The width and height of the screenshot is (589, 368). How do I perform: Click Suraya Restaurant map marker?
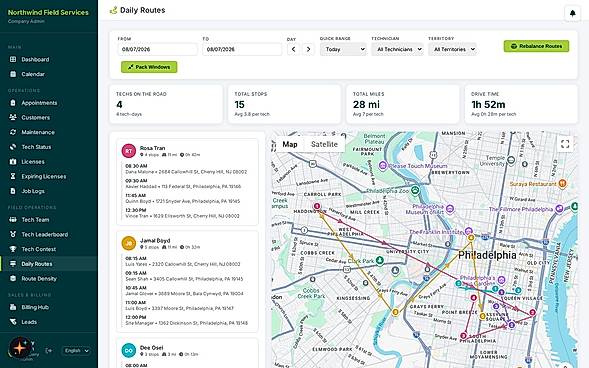click(x=562, y=184)
